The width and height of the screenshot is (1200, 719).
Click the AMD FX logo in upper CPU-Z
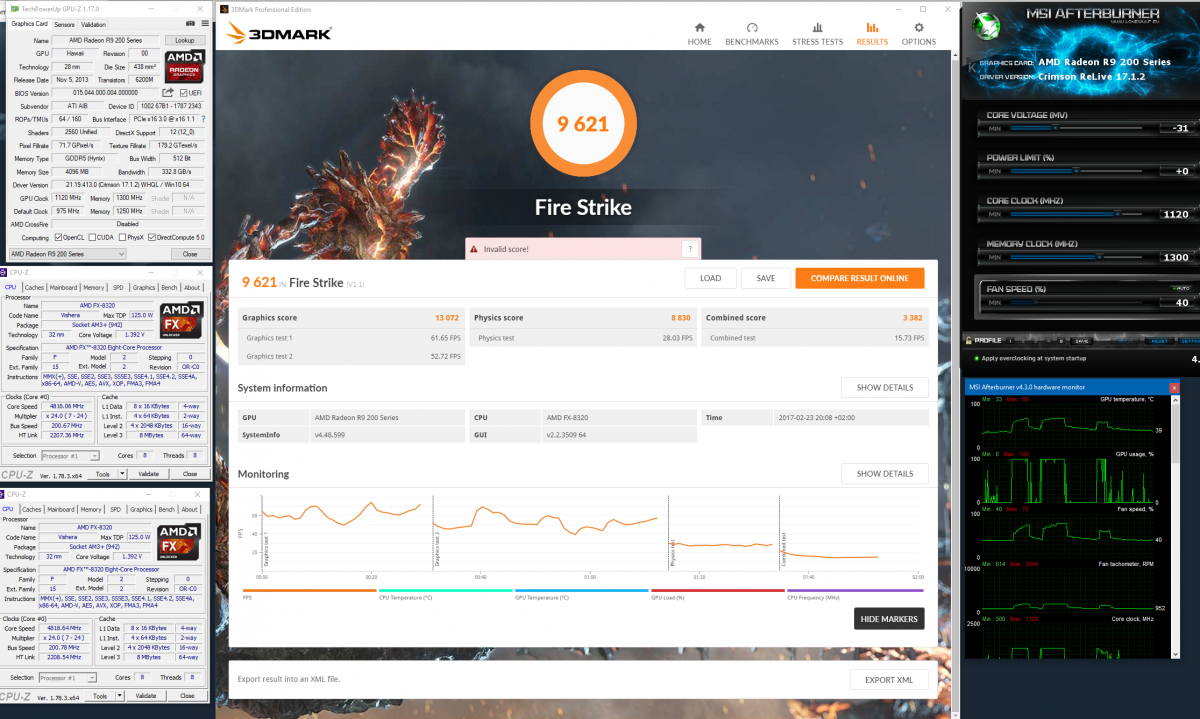[180, 318]
